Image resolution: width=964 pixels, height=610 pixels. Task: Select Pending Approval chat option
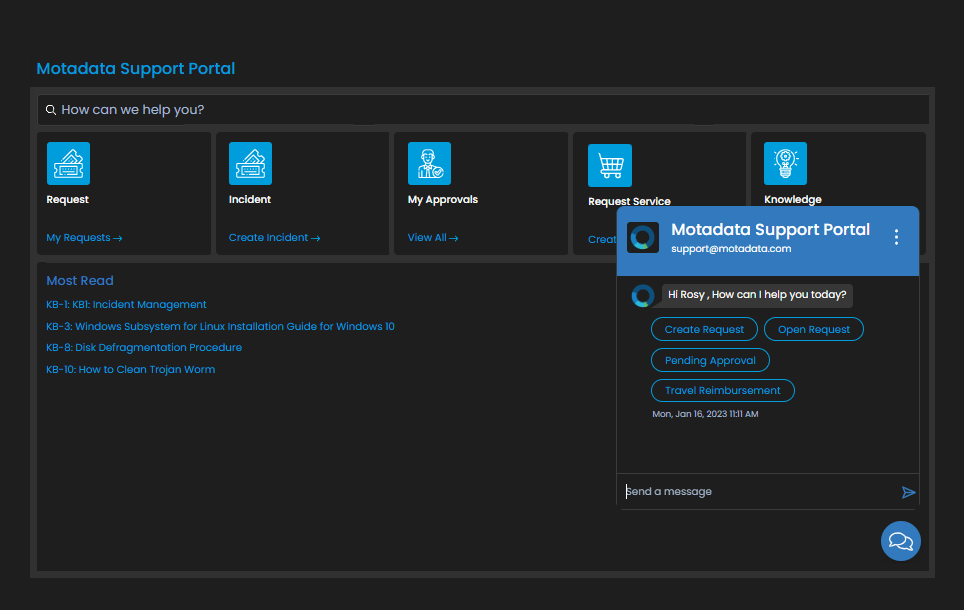click(x=710, y=360)
